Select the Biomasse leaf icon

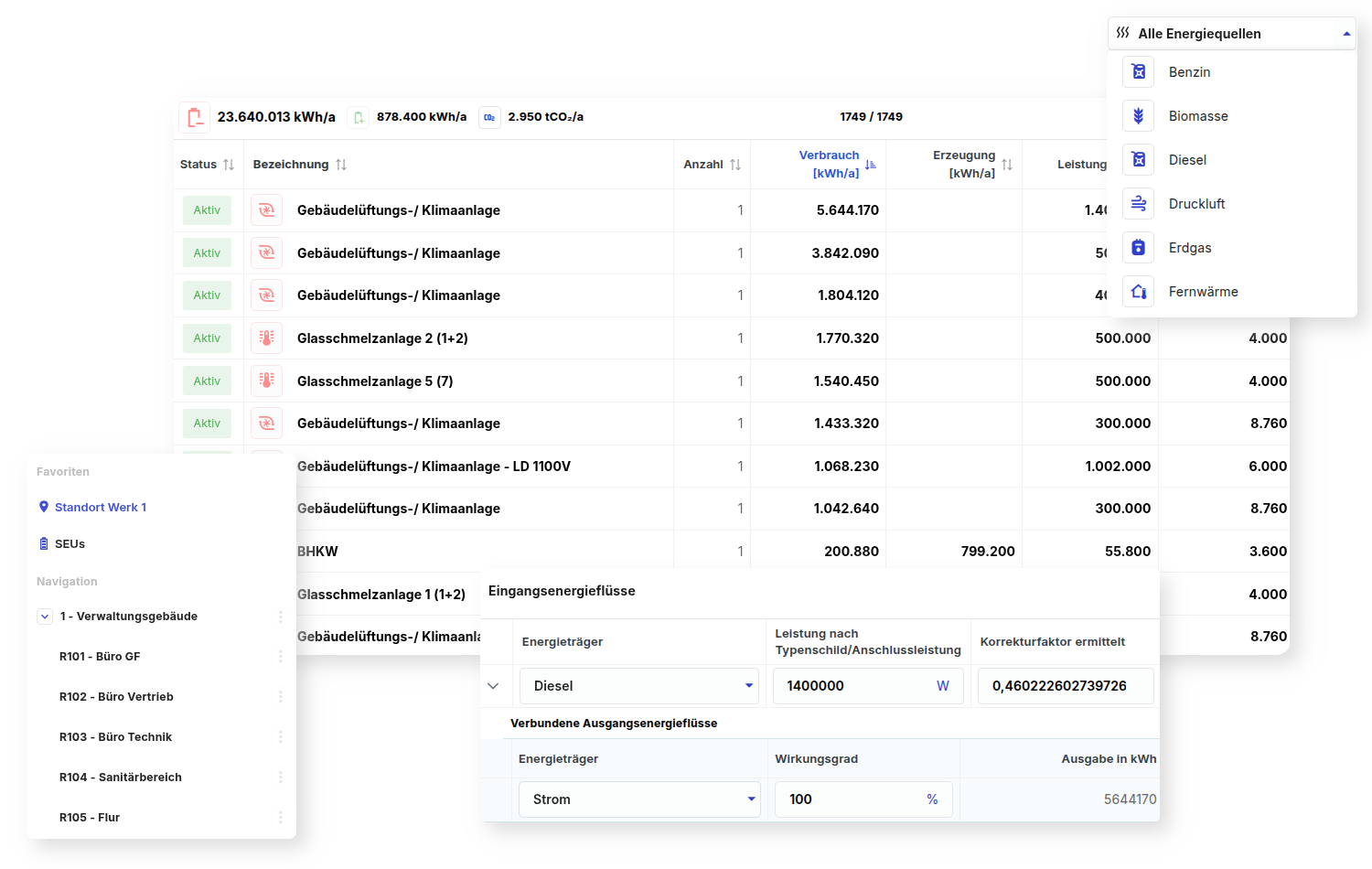click(1139, 116)
